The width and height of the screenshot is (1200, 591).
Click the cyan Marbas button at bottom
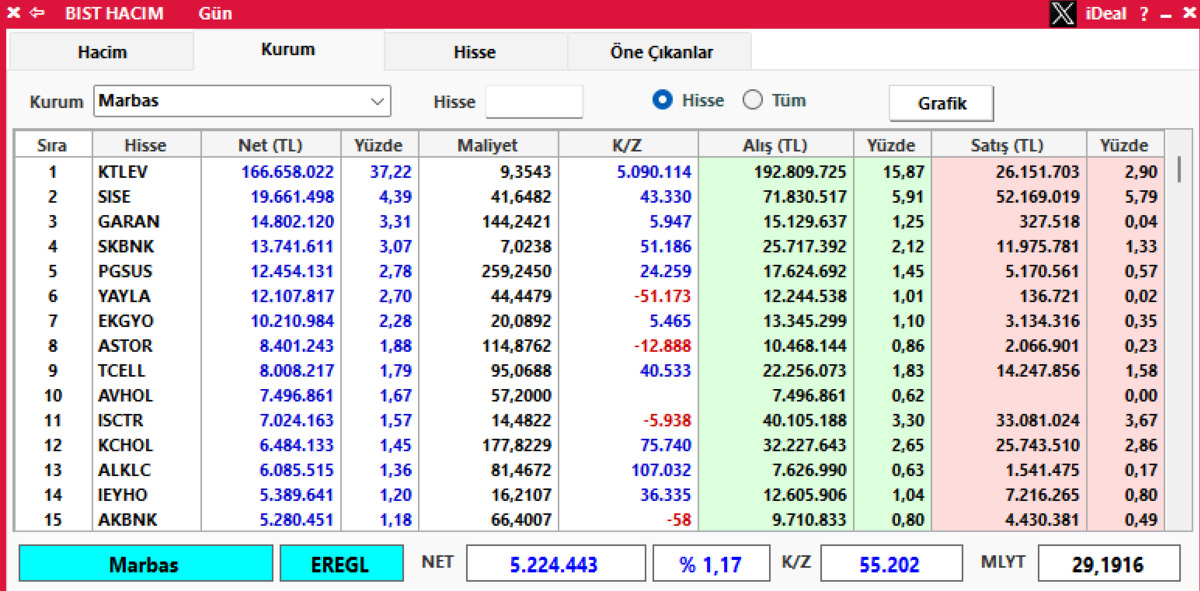[x=144, y=564]
